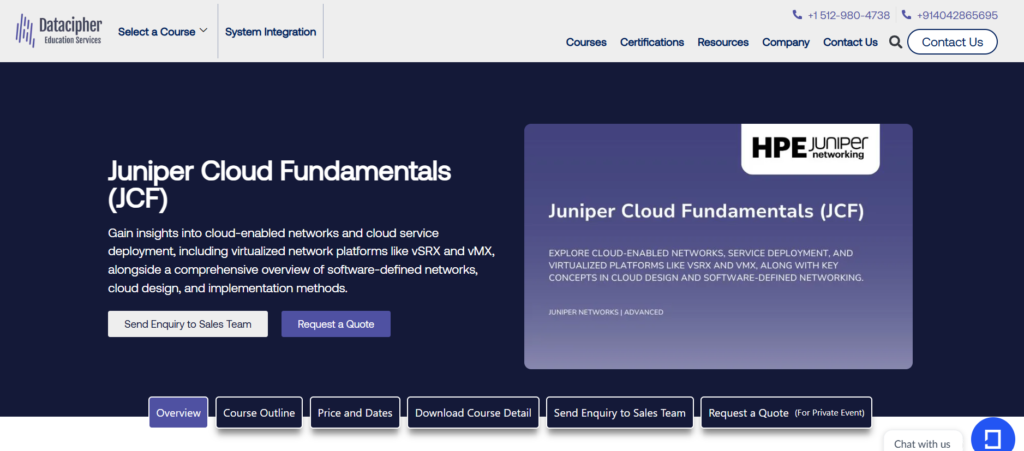Open Request a Quote (For Private Event) tab
Image resolution: width=1024 pixels, height=451 pixels.
tap(786, 412)
